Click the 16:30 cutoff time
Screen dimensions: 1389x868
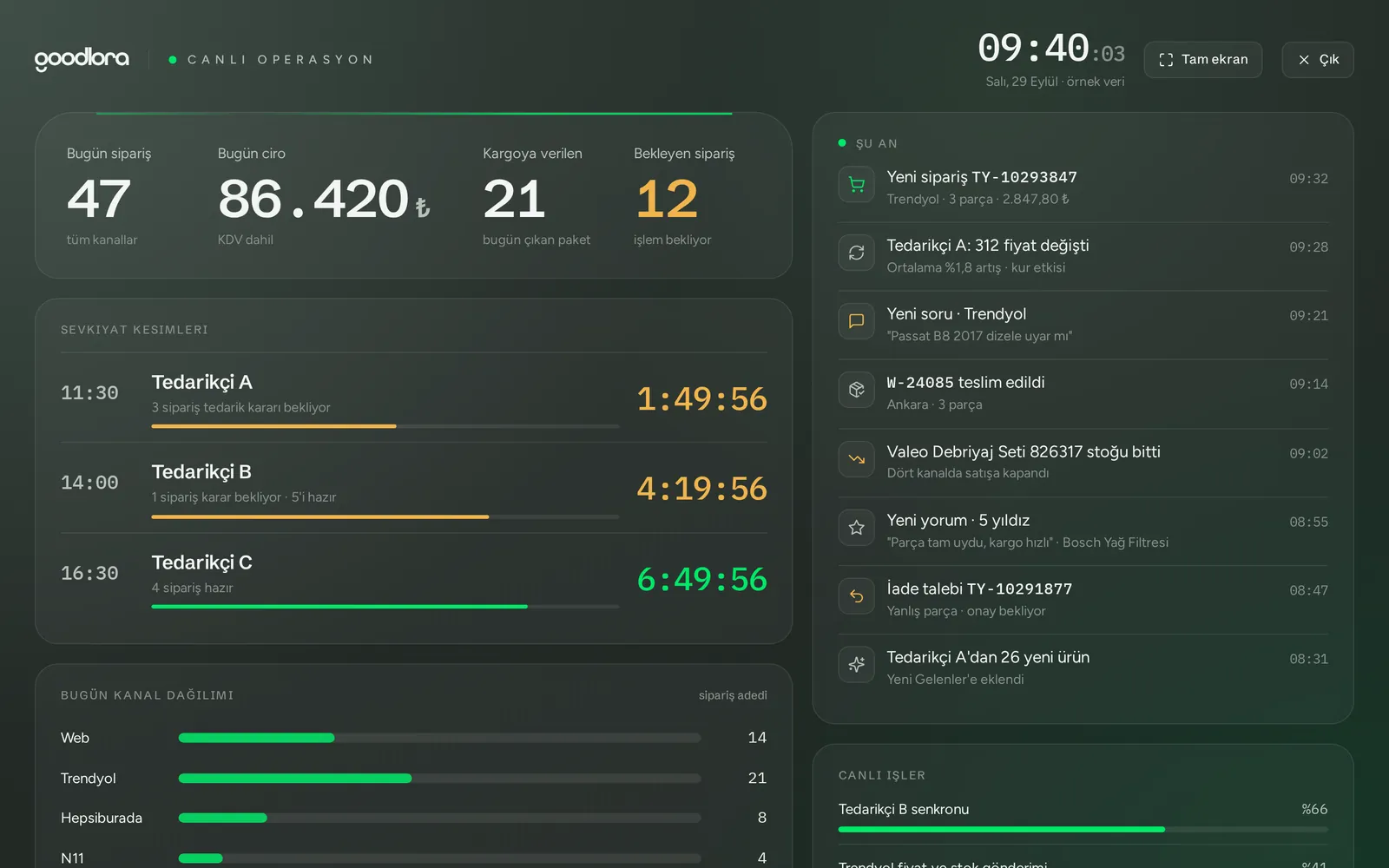tap(89, 573)
